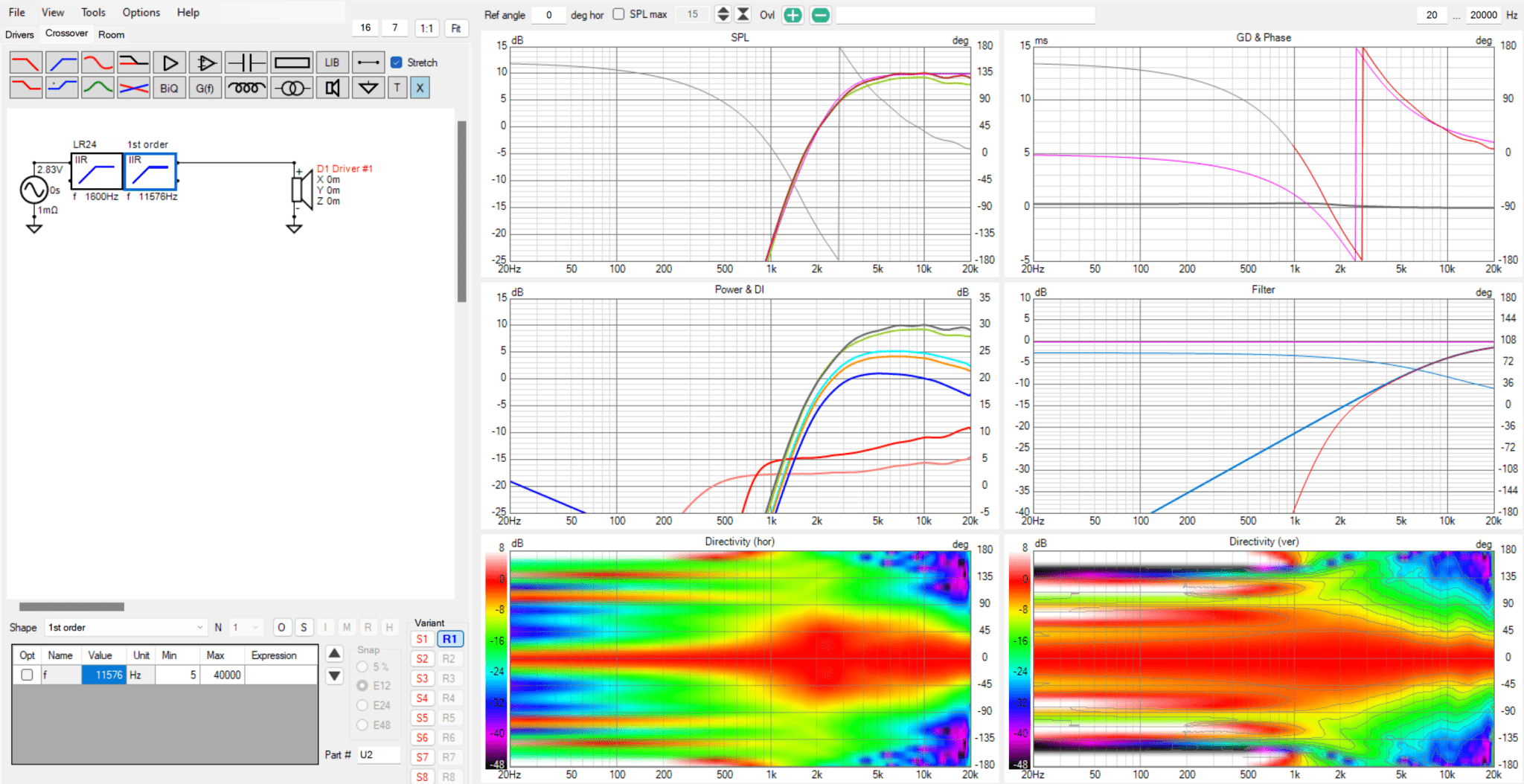The image size is (1524, 784).
Task: Select the wire connection tool
Action: (x=368, y=62)
